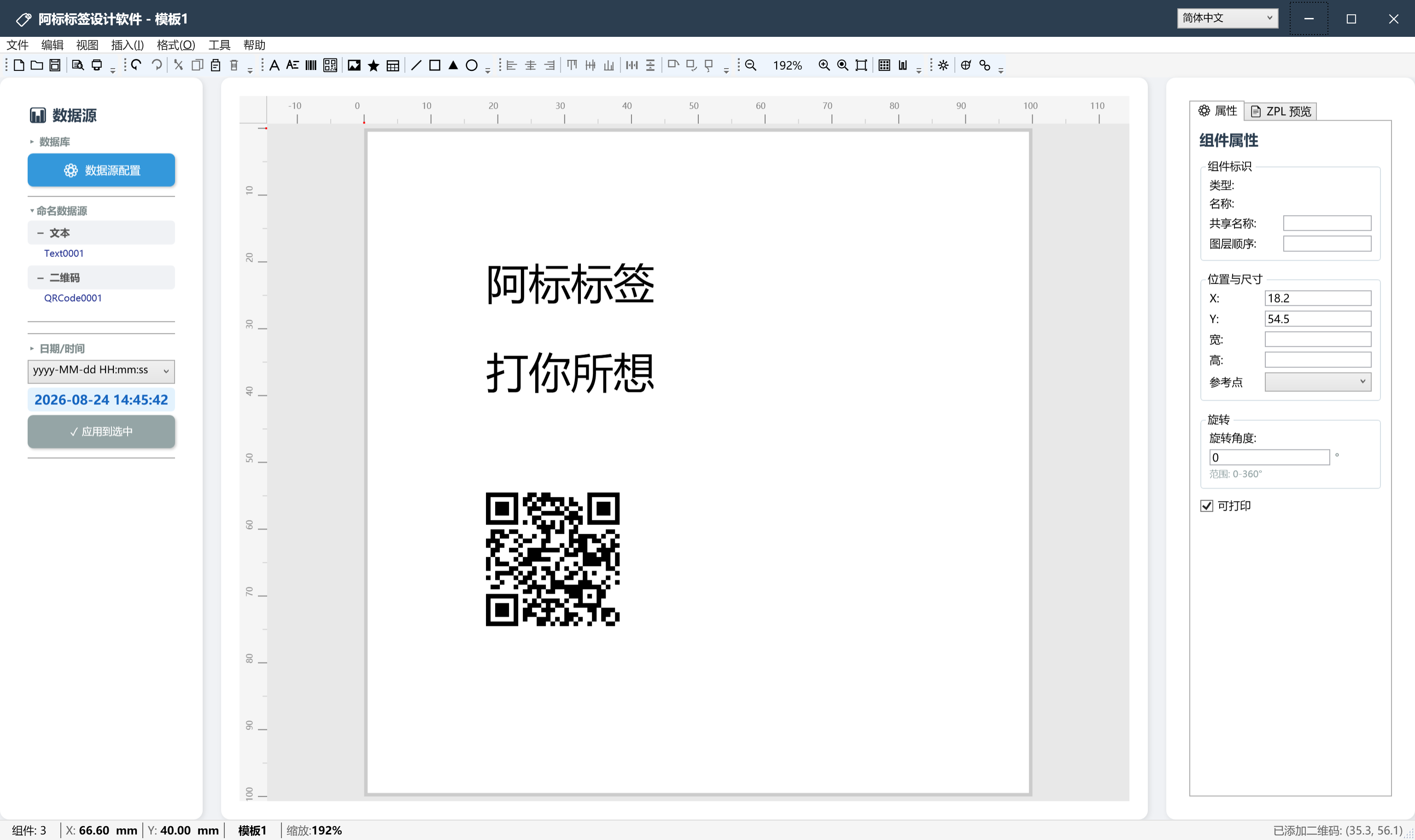Align selected components to the right

click(550, 65)
